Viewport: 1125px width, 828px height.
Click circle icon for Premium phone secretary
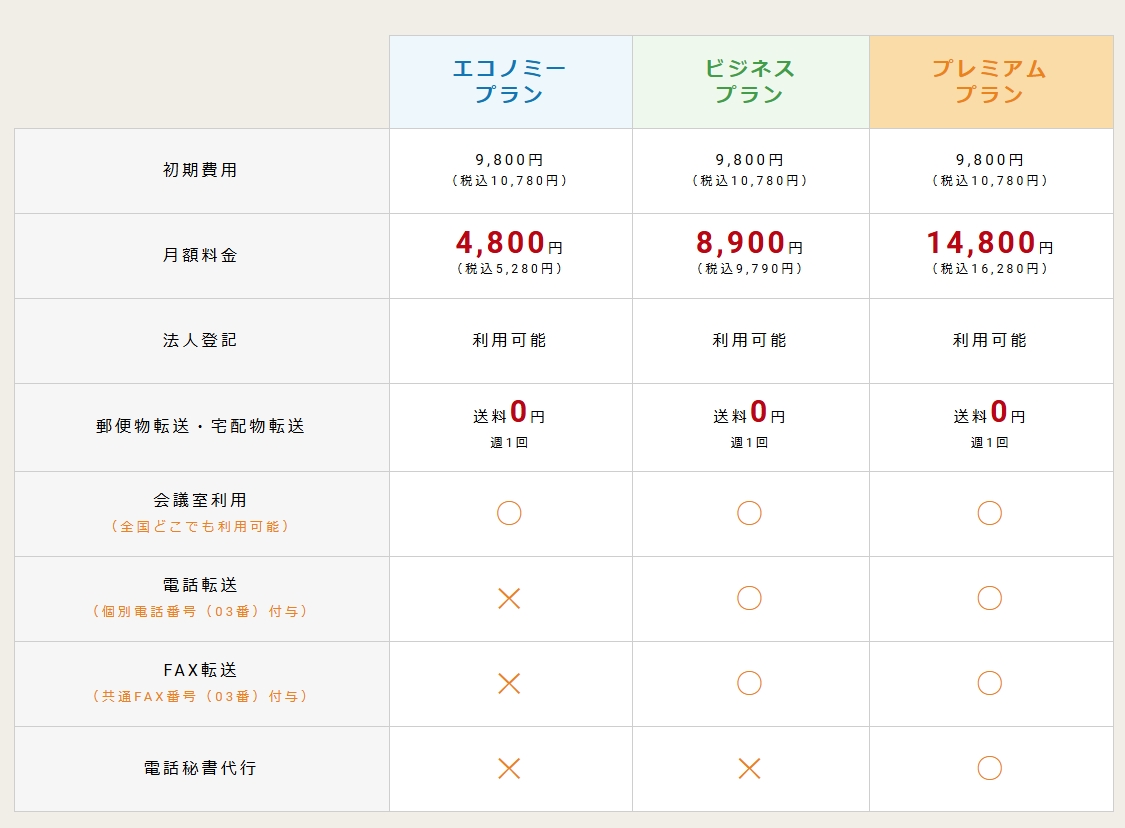click(x=990, y=768)
